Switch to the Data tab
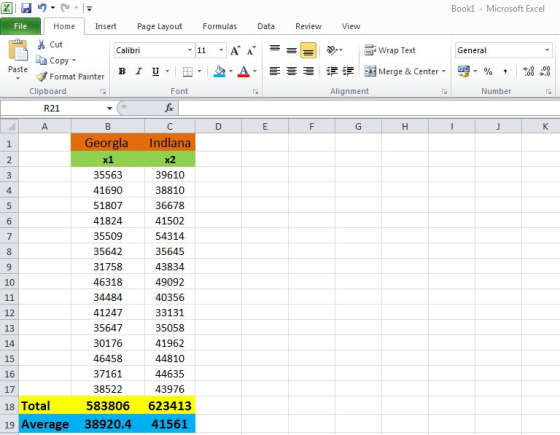 266,26
